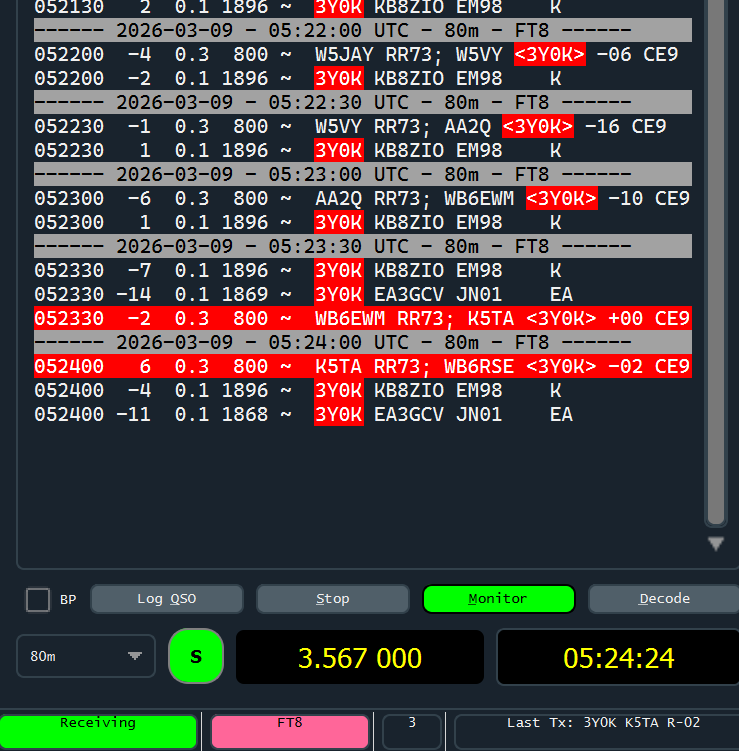Click the status bar box showing 3
The height and width of the screenshot is (751, 739).
[x=412, y=731]
